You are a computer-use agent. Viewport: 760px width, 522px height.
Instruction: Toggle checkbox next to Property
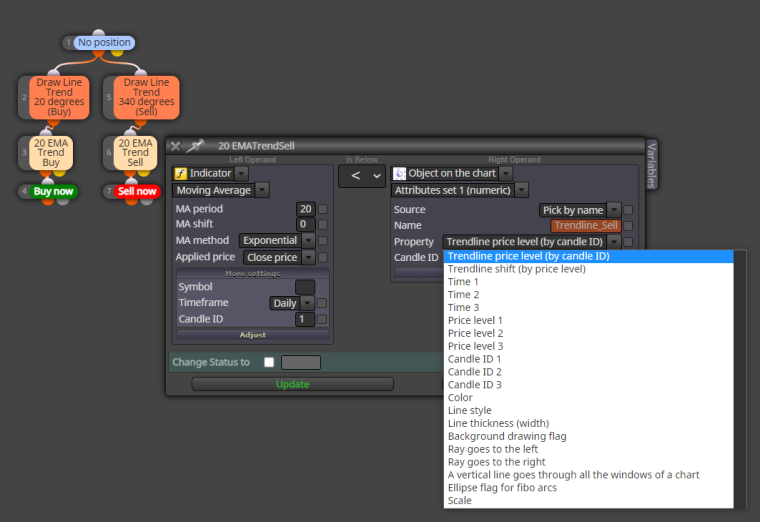tap(628, 241)
